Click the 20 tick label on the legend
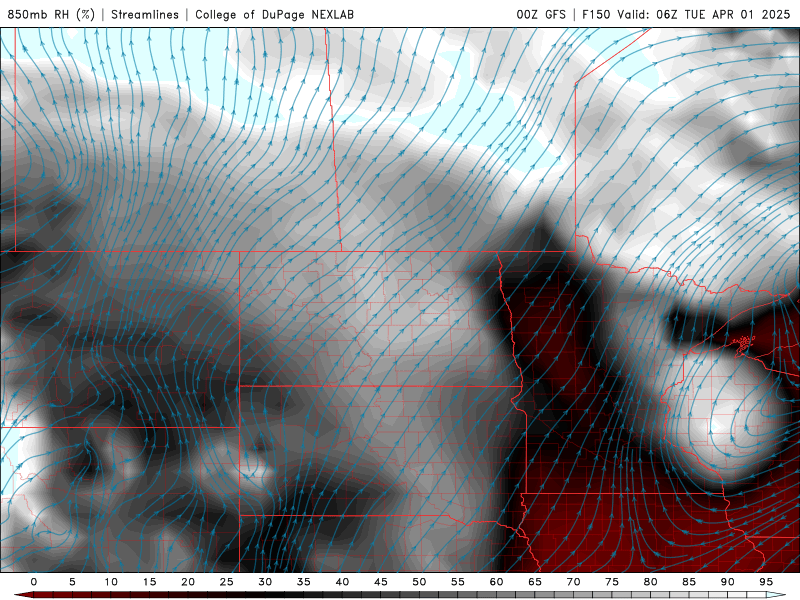This screenshot has height=600, width=800. coord(188,582)
